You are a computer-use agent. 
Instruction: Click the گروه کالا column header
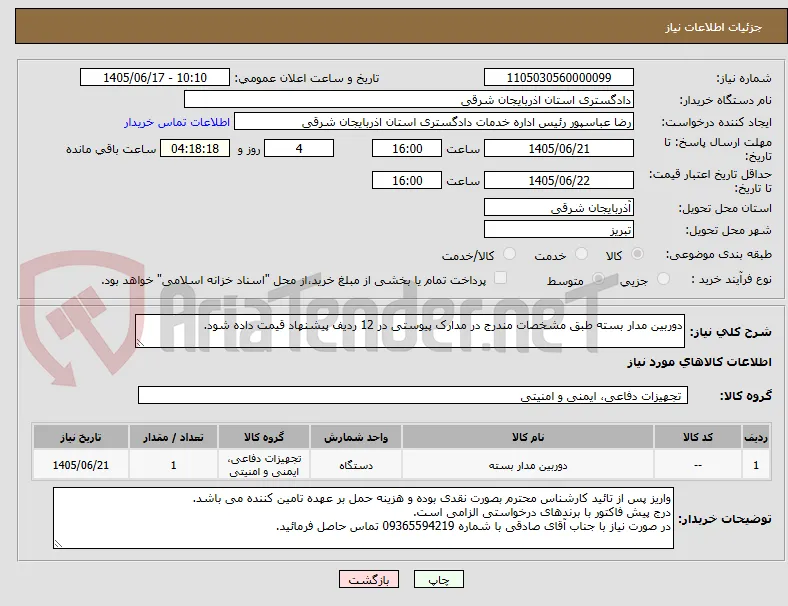point(264,437)
